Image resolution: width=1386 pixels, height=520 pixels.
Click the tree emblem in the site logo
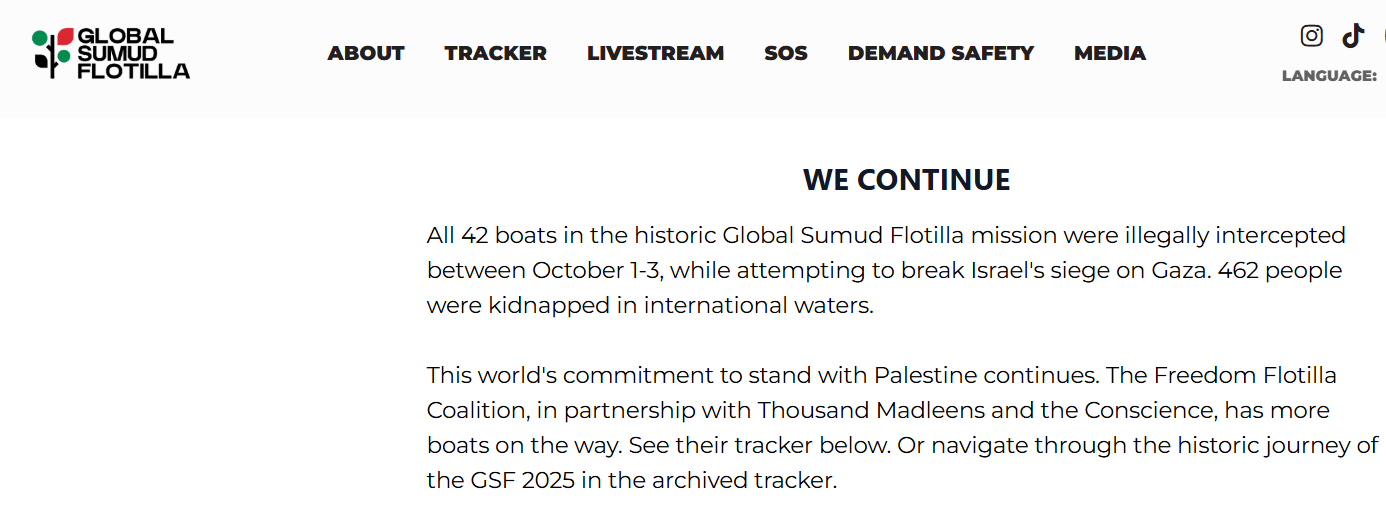click(x=52, y=53)
